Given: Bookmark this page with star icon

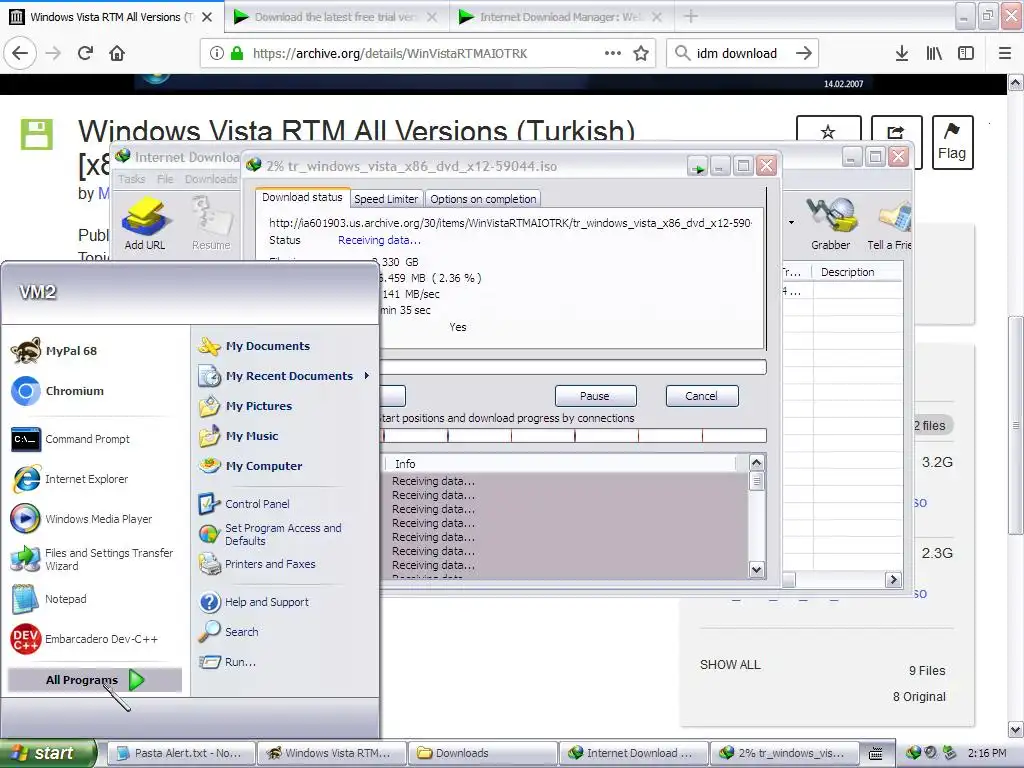Looking at the screenshot, I should 641,53.
